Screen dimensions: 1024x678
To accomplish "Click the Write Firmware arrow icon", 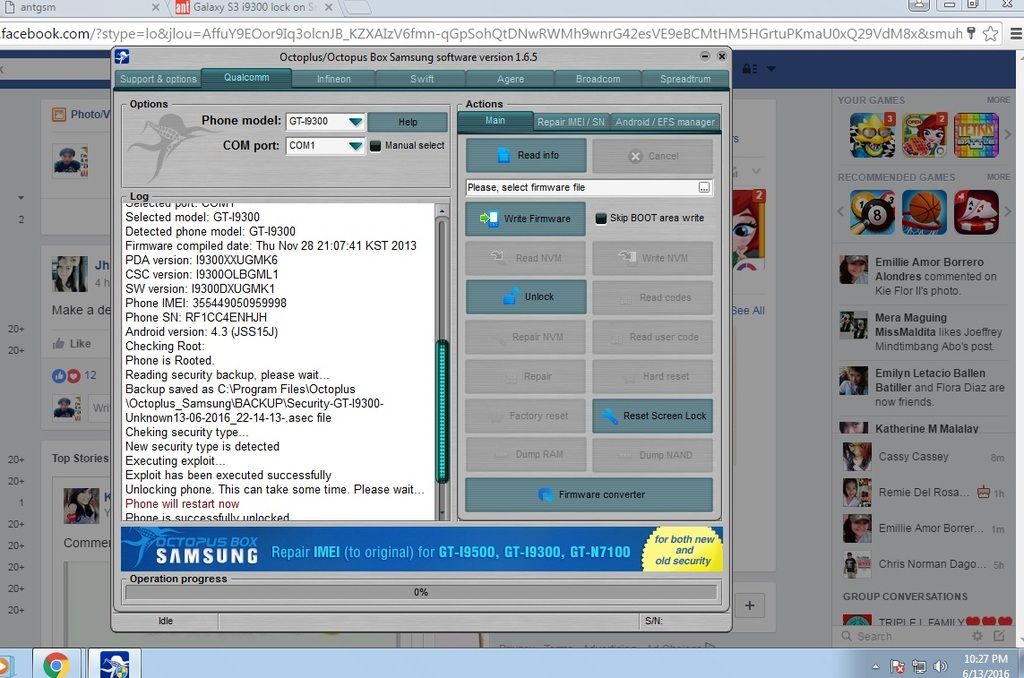I will point(488,218).
